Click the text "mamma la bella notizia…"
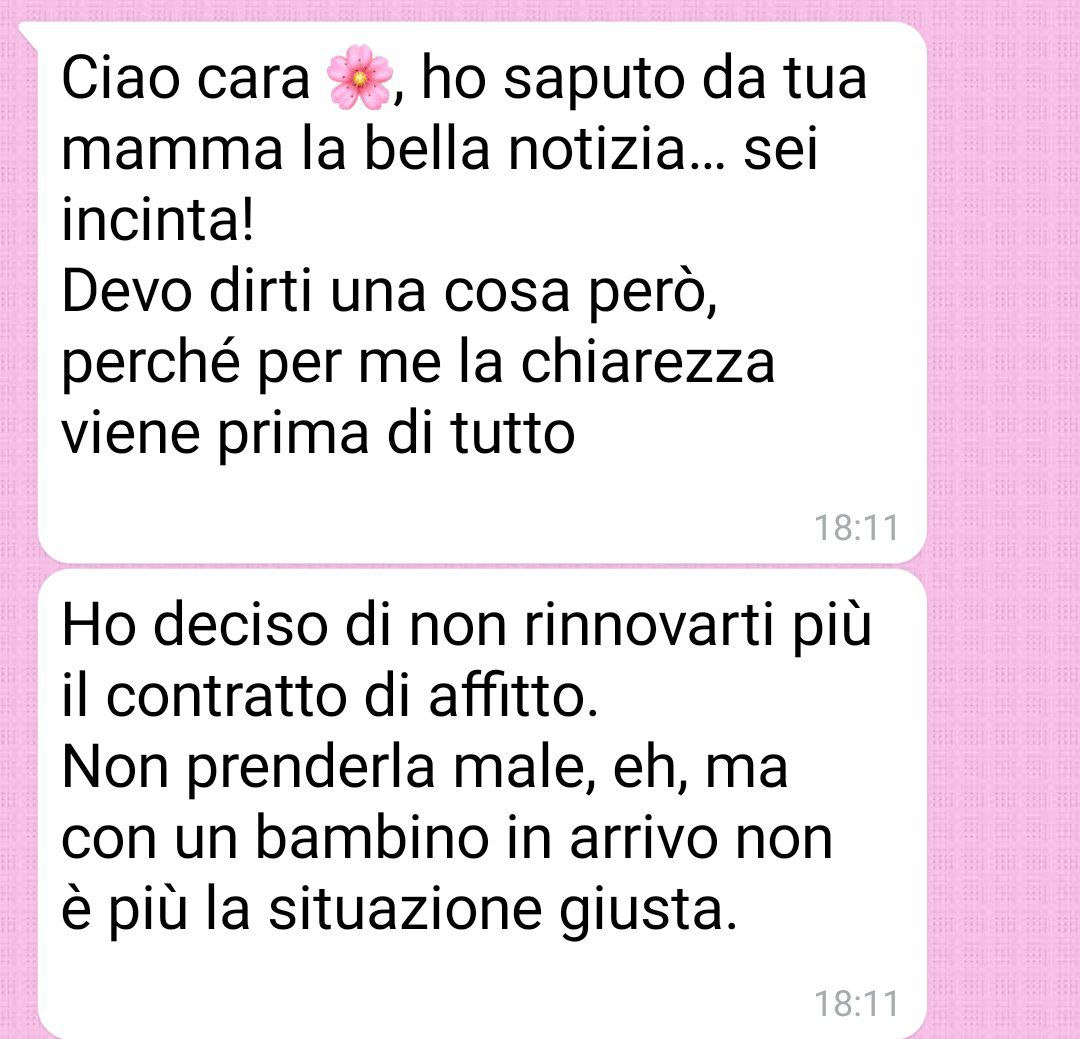Viewport: 1080px width, 1039px height. [x=393, y=149]
